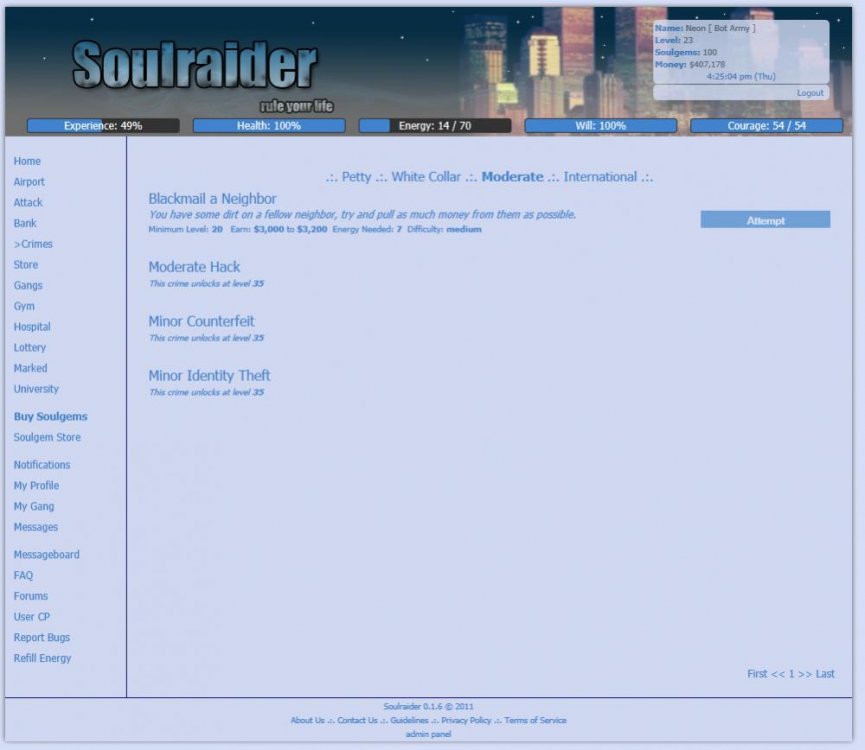Check Notifications in the sidebar
This screenshot has width=865, height=750.
point(42,465)
